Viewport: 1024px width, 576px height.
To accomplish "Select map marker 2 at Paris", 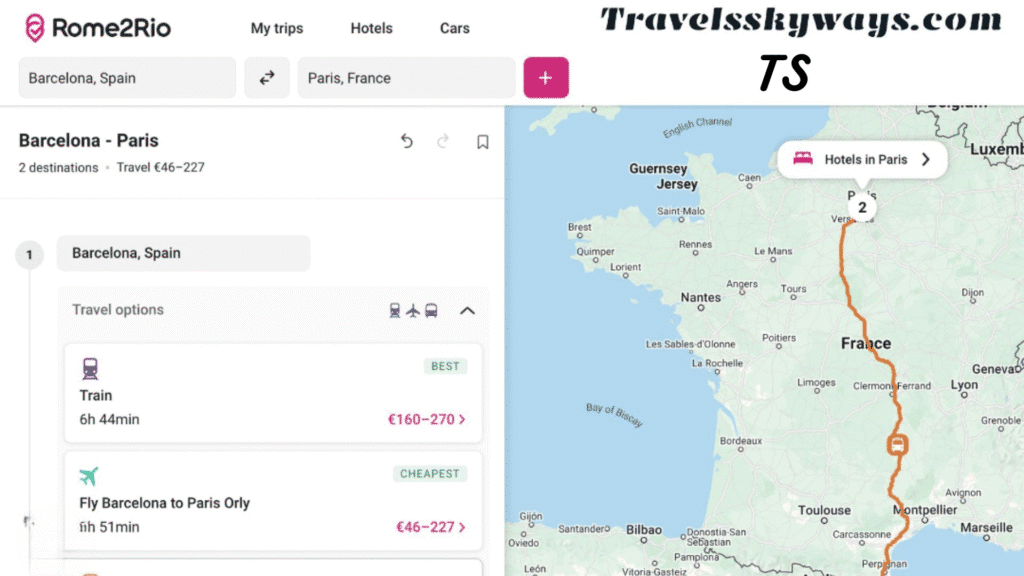I will point(862,208).
